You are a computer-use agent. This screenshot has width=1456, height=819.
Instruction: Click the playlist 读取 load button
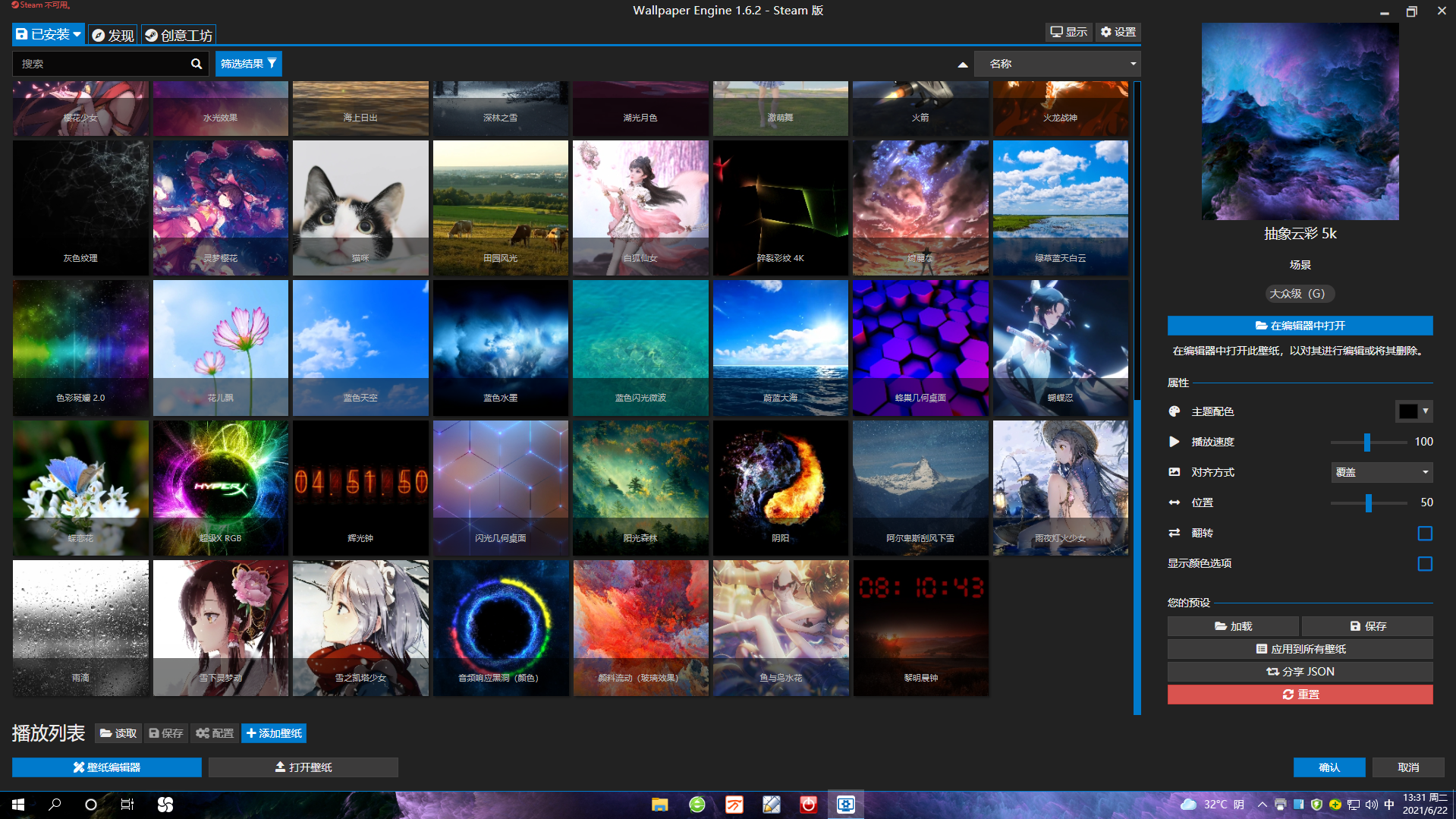(x=118, y=733)
